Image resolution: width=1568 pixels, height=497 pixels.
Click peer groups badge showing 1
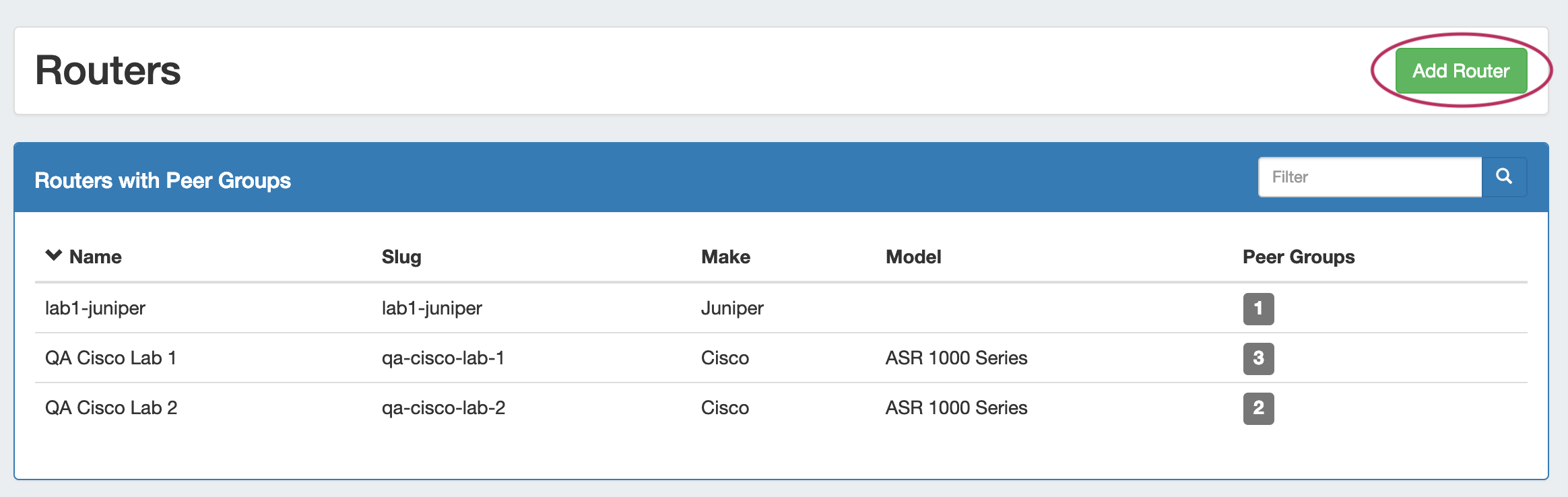click(x=1257, y=308)
